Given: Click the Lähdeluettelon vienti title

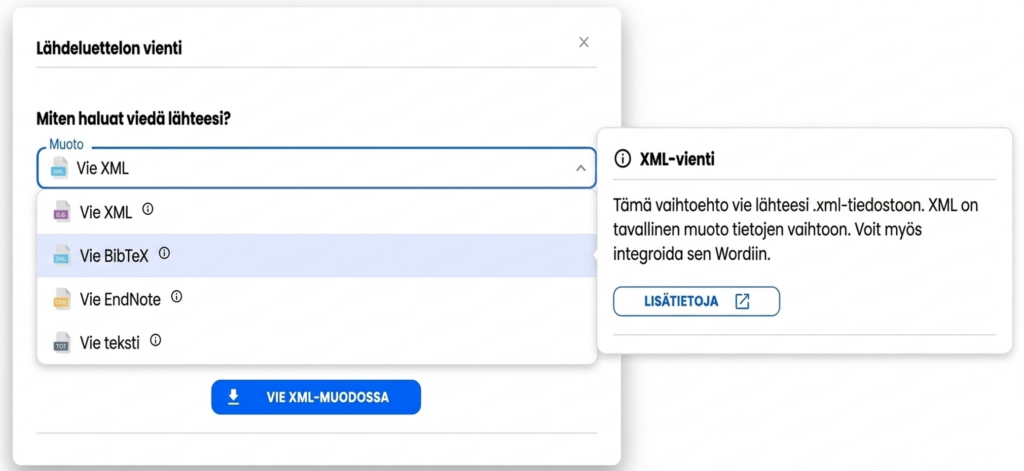Looking at the screenshot, I should (109, 48).
